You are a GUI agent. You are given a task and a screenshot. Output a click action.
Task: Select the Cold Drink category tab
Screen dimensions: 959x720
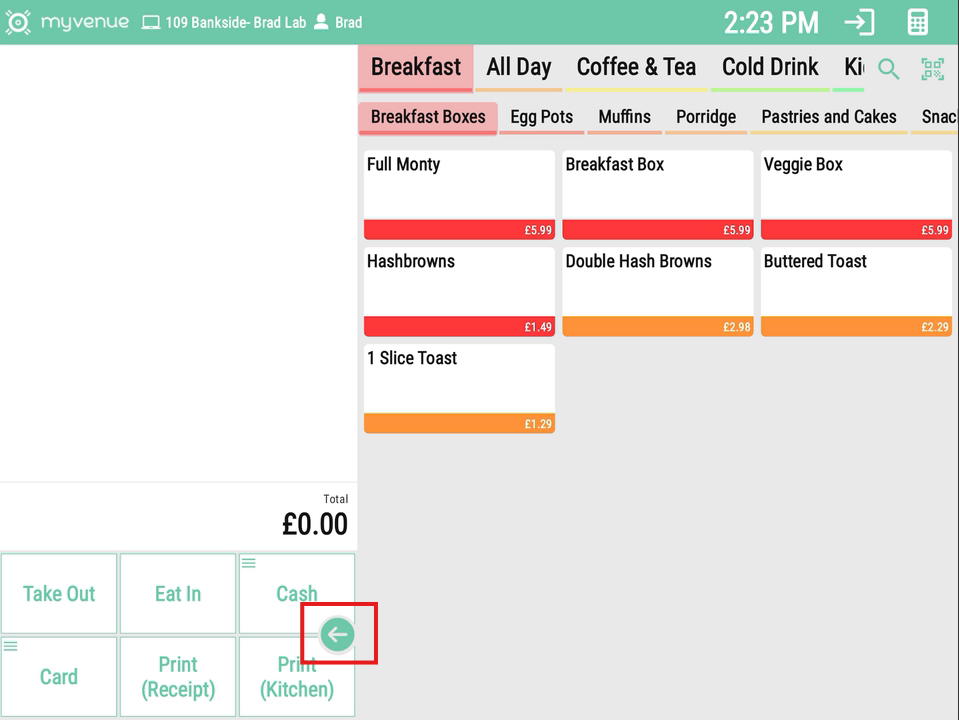click(770, 67)
